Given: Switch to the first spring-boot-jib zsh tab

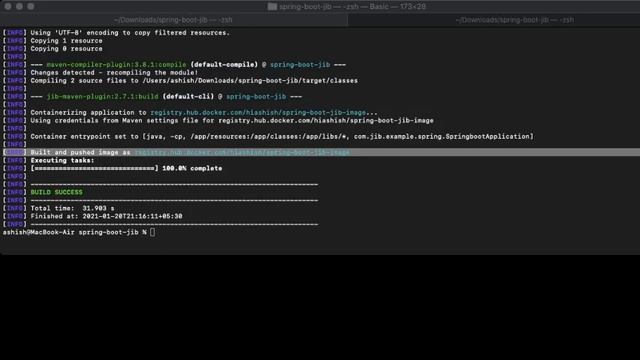Looking at the screenshot, I should [x=173, y=20].
